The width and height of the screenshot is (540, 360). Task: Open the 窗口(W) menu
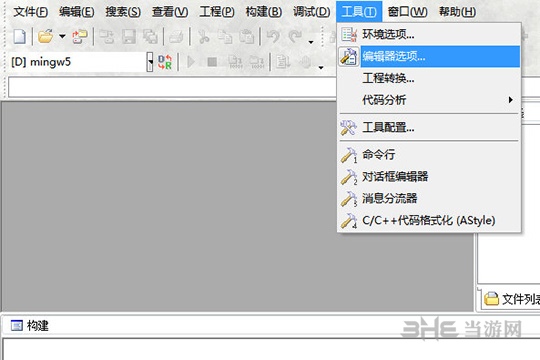407,12
